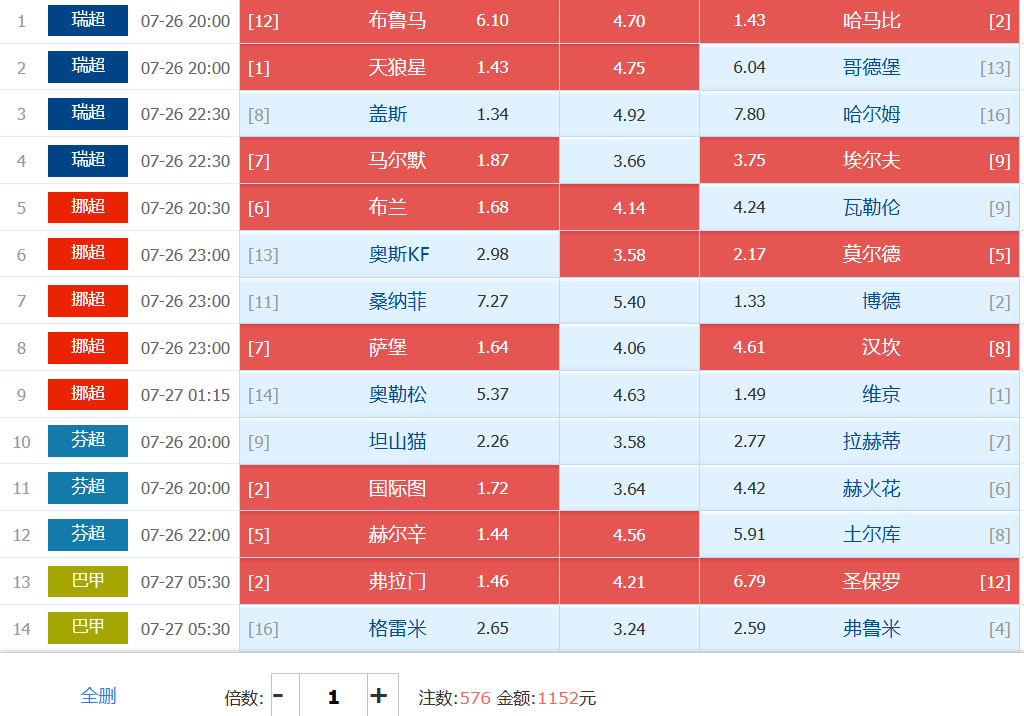
Task: Click match time 07-26 22:00
Action: tap(185, 535)
